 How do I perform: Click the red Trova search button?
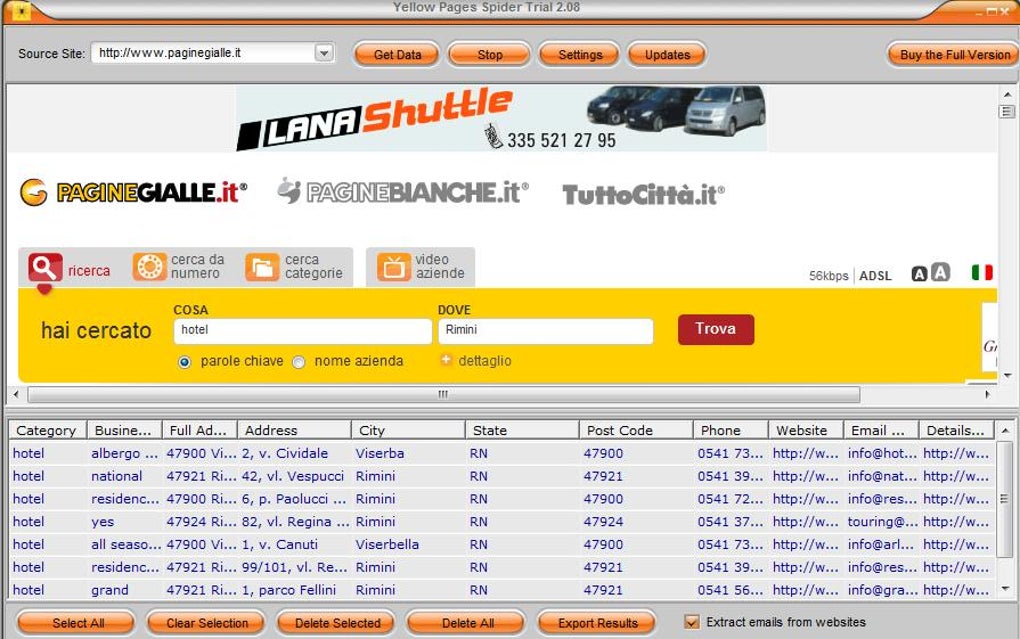[x=716, y=329]
